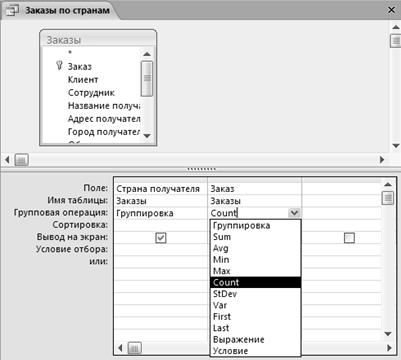Viewport: 401px width, 360px height.
Task: Choose Last from the dropdown list
Action: click(255, 328)
